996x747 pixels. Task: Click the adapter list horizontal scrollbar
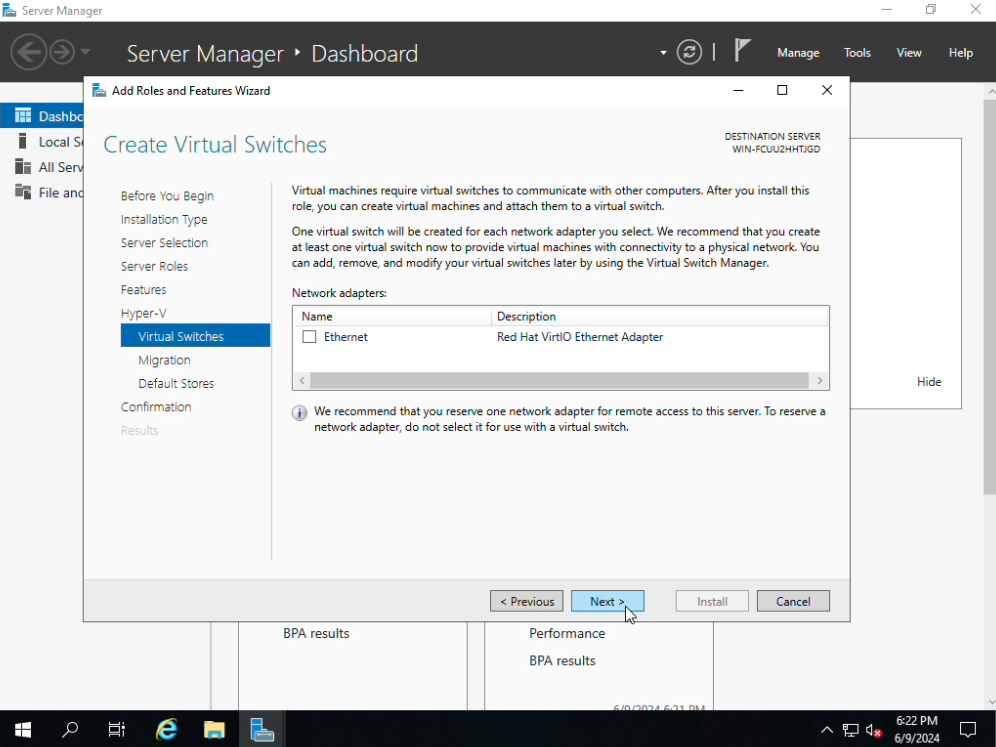coord(559,381)
